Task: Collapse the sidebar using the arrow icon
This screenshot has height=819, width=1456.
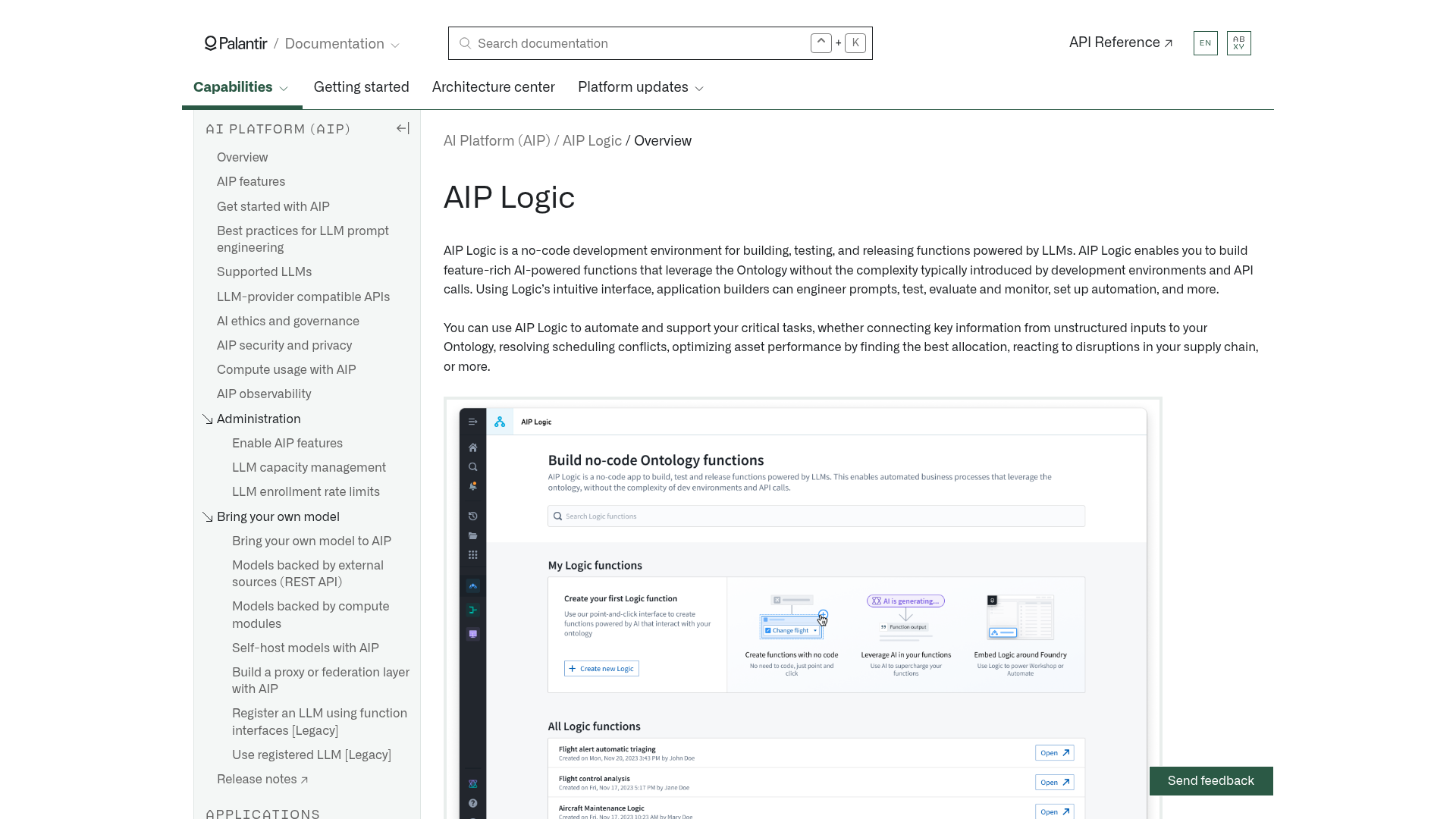Action: click(x=403, y=129)
